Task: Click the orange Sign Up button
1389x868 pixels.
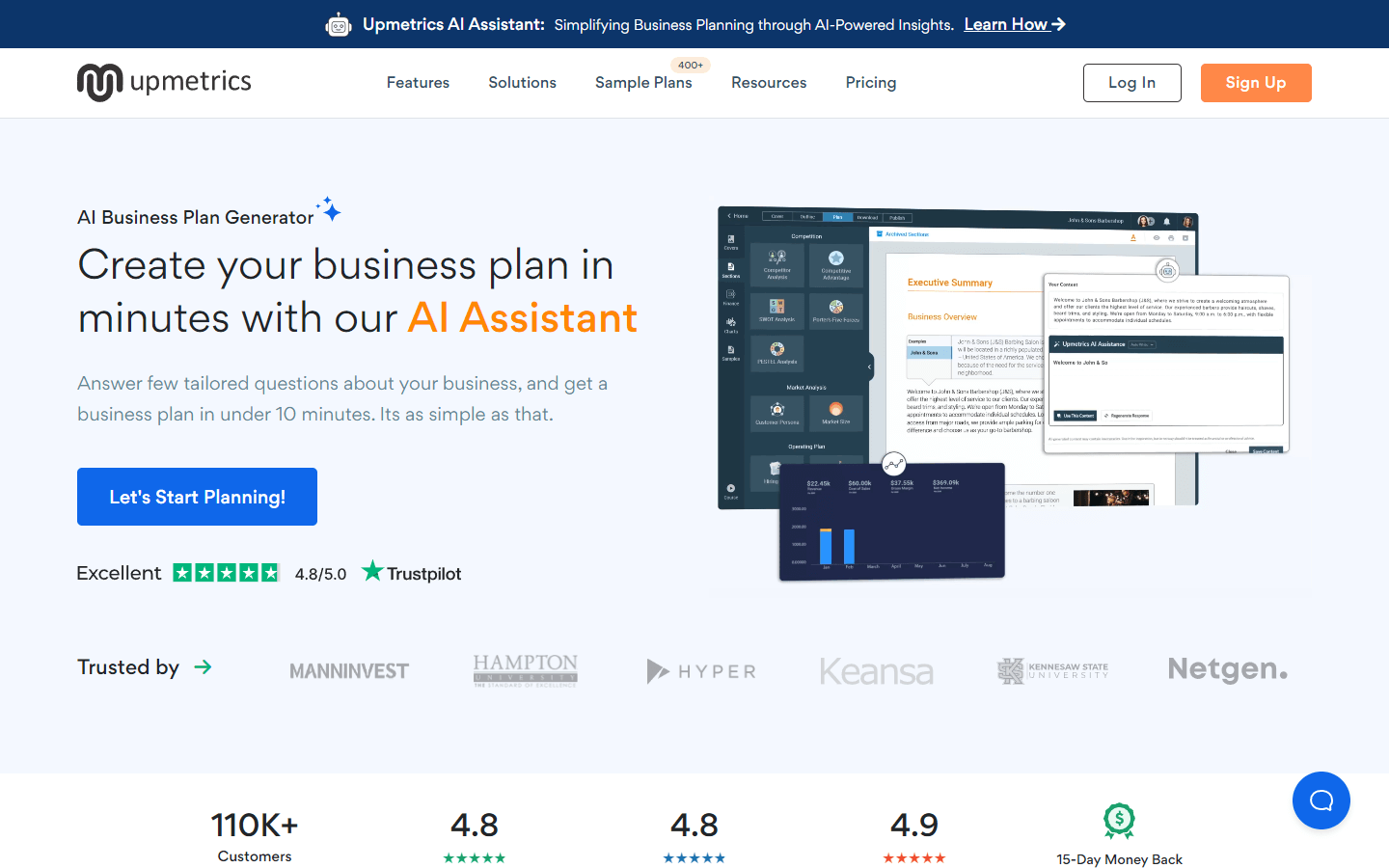Action: (x=1256, y=83)
